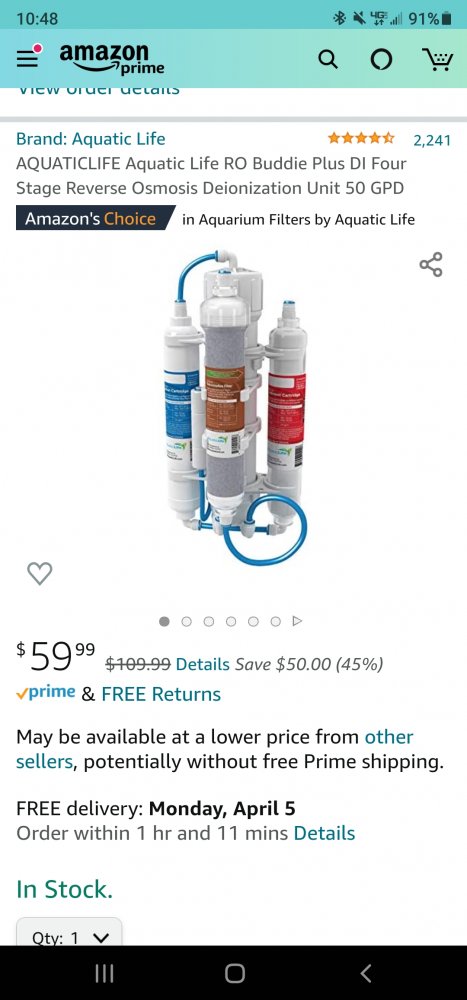
Task: Open the hamburger navigation menu
Action: pos(29,57)
